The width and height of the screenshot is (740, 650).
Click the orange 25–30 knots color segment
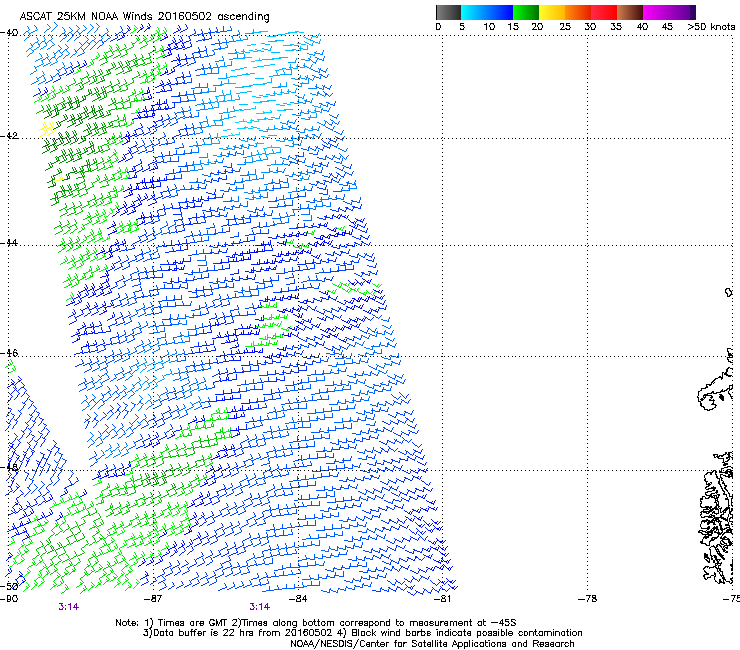tap(578, 12)
